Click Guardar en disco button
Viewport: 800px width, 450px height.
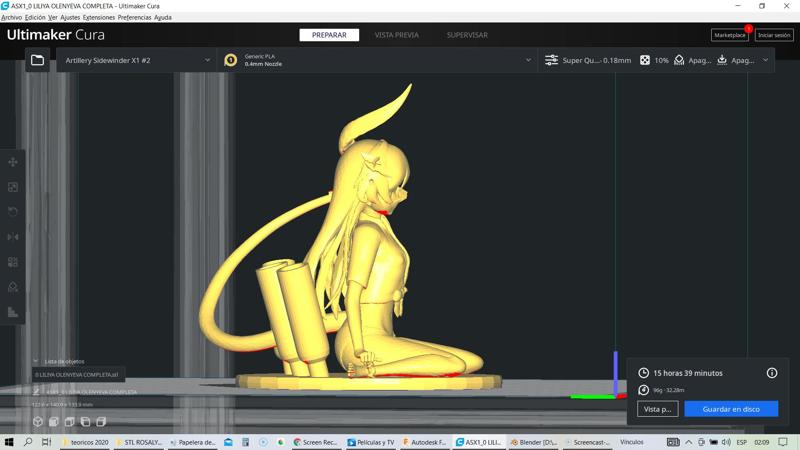click(731, 409)
